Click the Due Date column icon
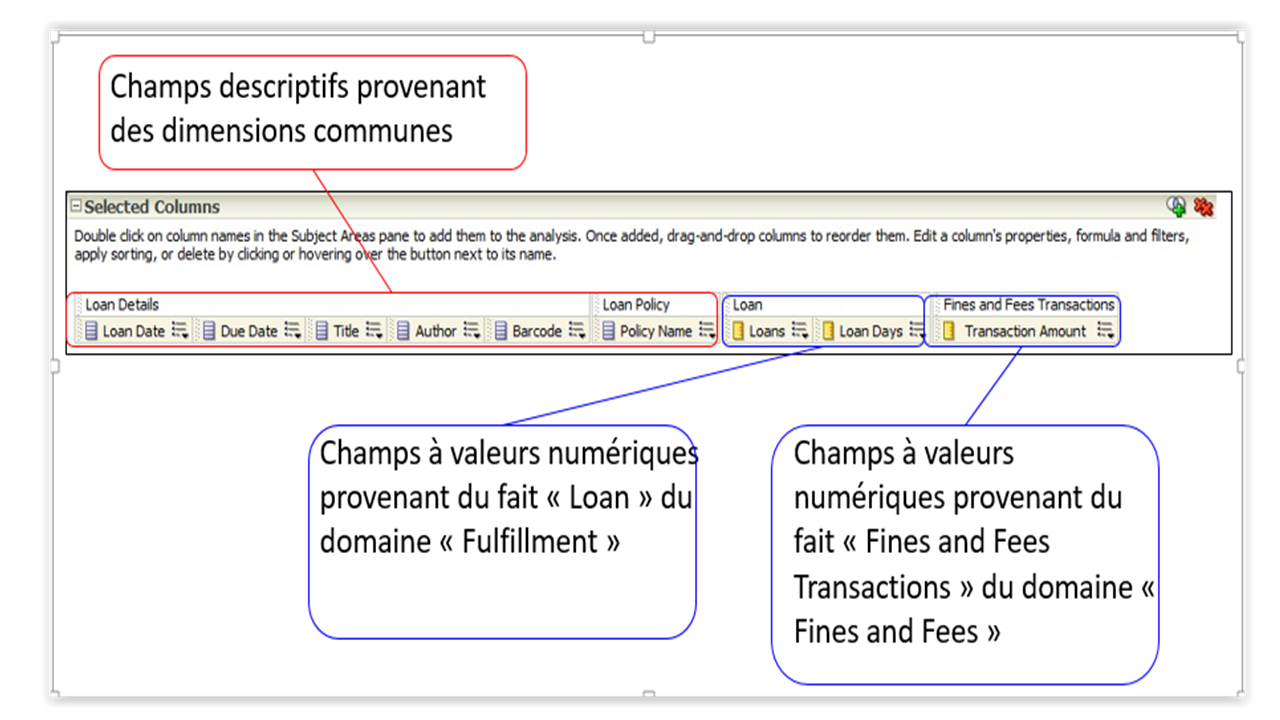 click(x=209, y=331)
